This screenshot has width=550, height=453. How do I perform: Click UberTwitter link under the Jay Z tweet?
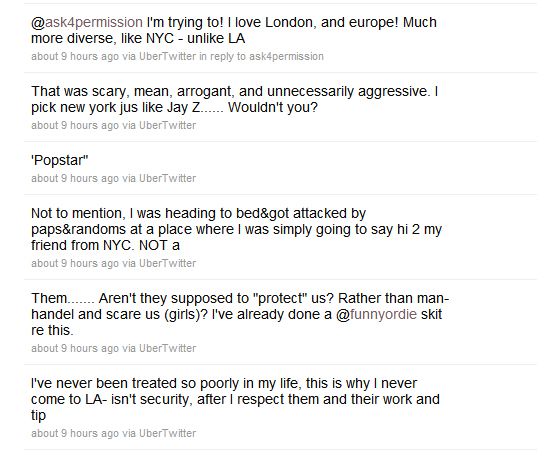pyautogui.click(x=168, y=125)
